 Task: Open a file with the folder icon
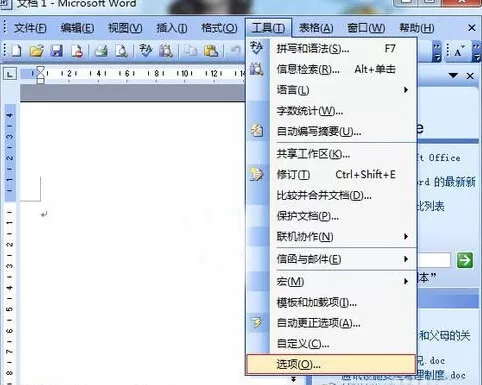(37, 51)
